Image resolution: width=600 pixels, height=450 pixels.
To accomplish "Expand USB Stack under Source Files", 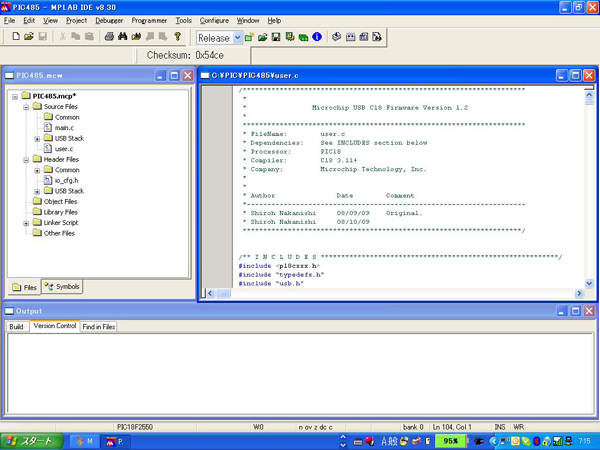I will 37,139.
